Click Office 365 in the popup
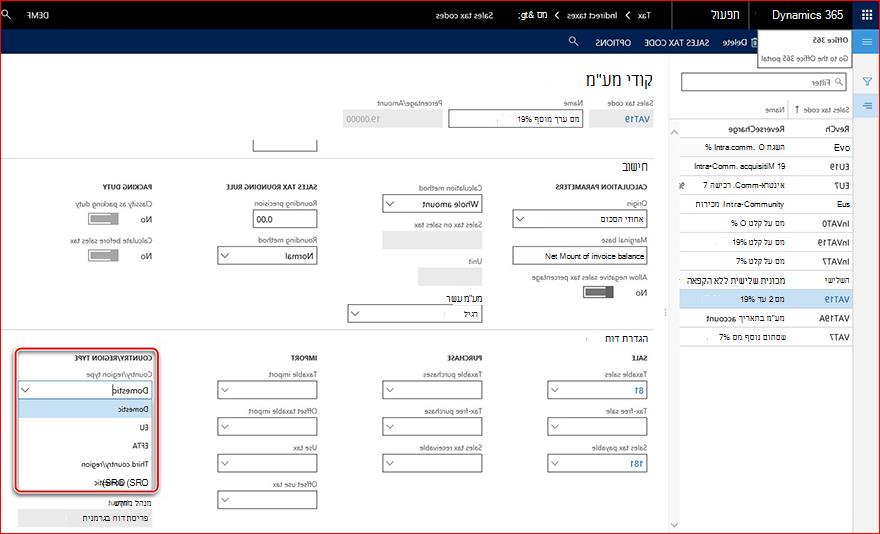 coord(830,40)
